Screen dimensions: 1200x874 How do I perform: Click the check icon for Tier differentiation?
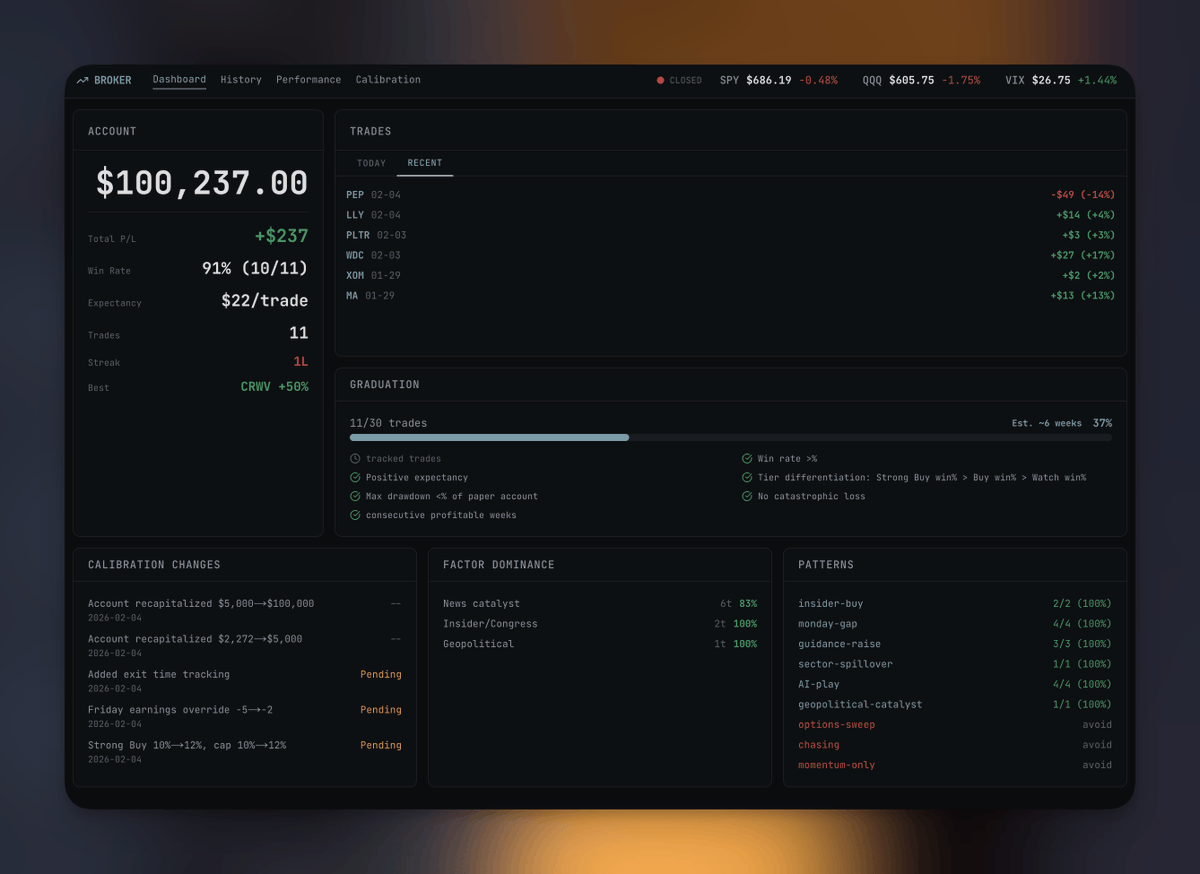pos(747,478)
